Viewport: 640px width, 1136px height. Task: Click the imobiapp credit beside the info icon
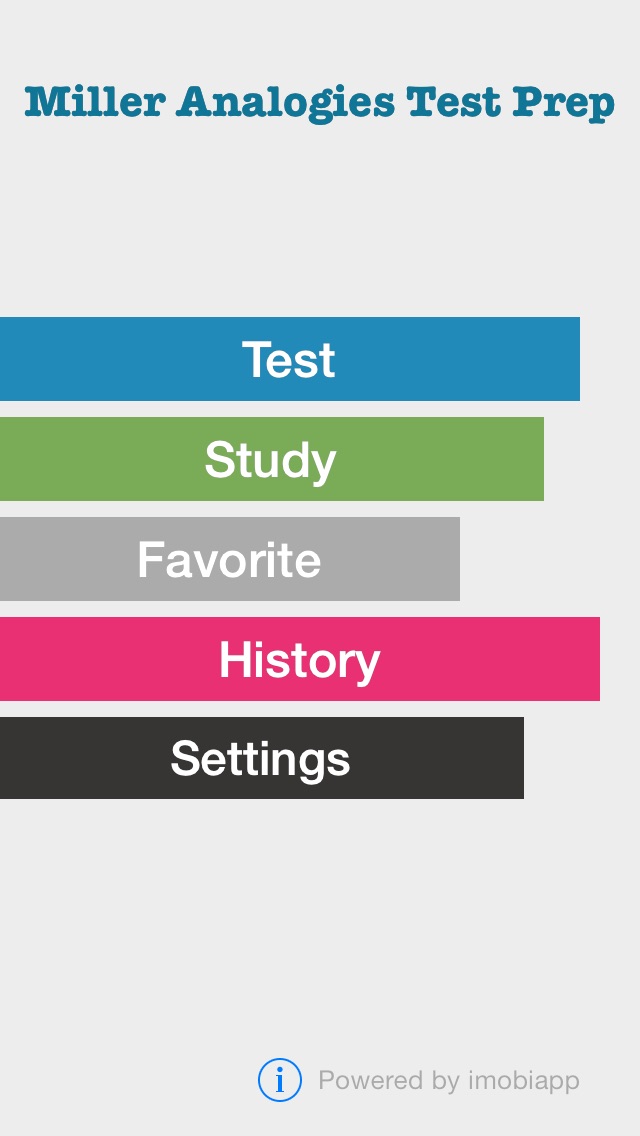coord(449,1080)
